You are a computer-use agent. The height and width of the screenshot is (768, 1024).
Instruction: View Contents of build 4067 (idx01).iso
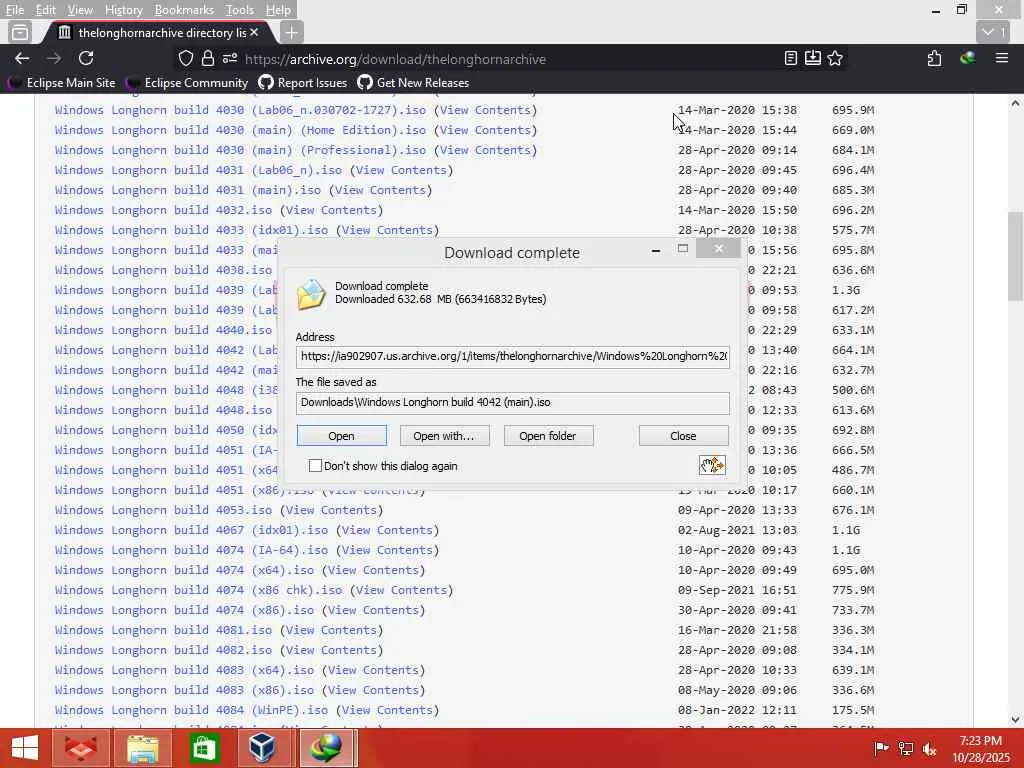(387, 530)
